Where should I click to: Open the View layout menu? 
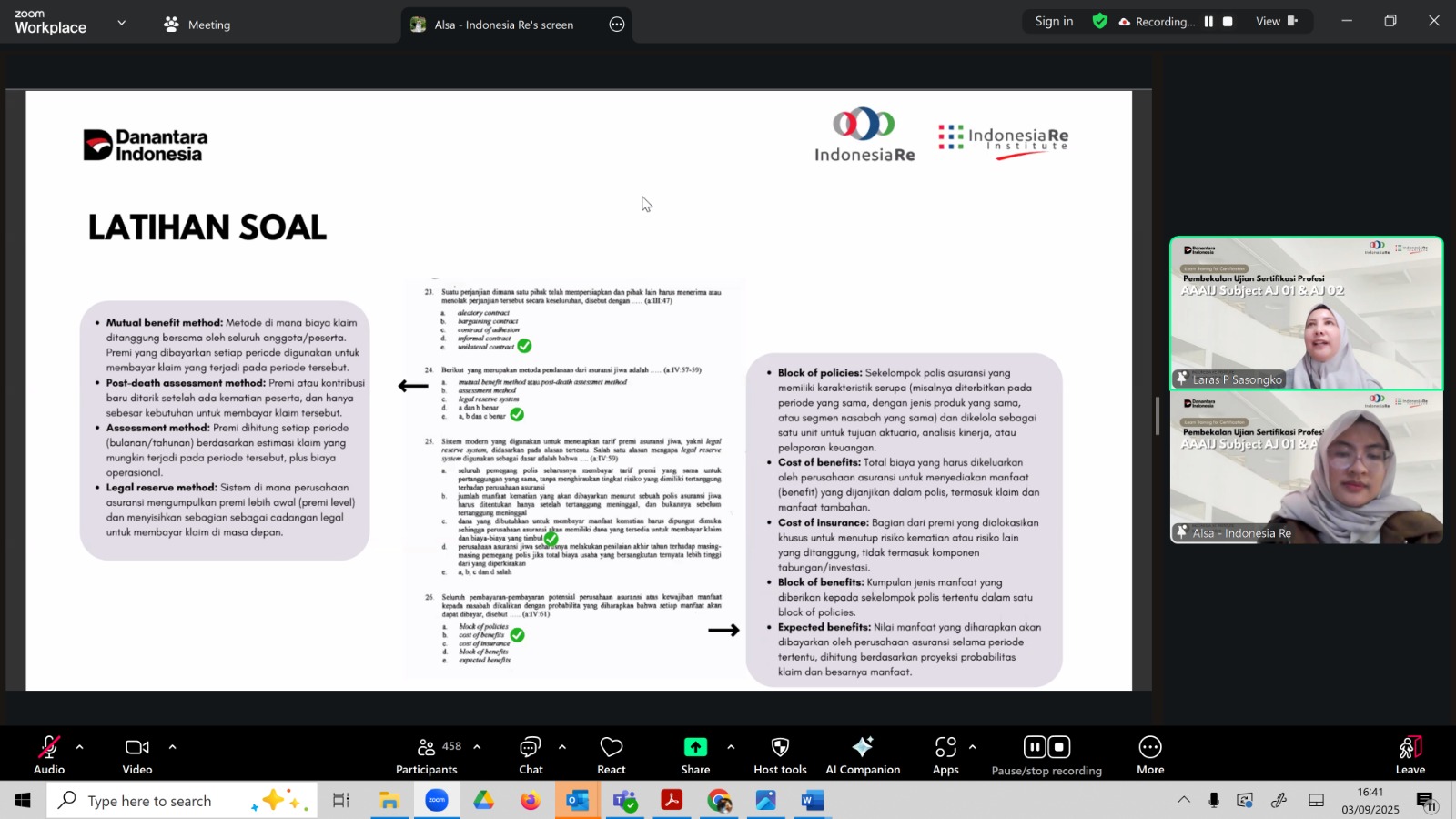[x=1276, y=22]
